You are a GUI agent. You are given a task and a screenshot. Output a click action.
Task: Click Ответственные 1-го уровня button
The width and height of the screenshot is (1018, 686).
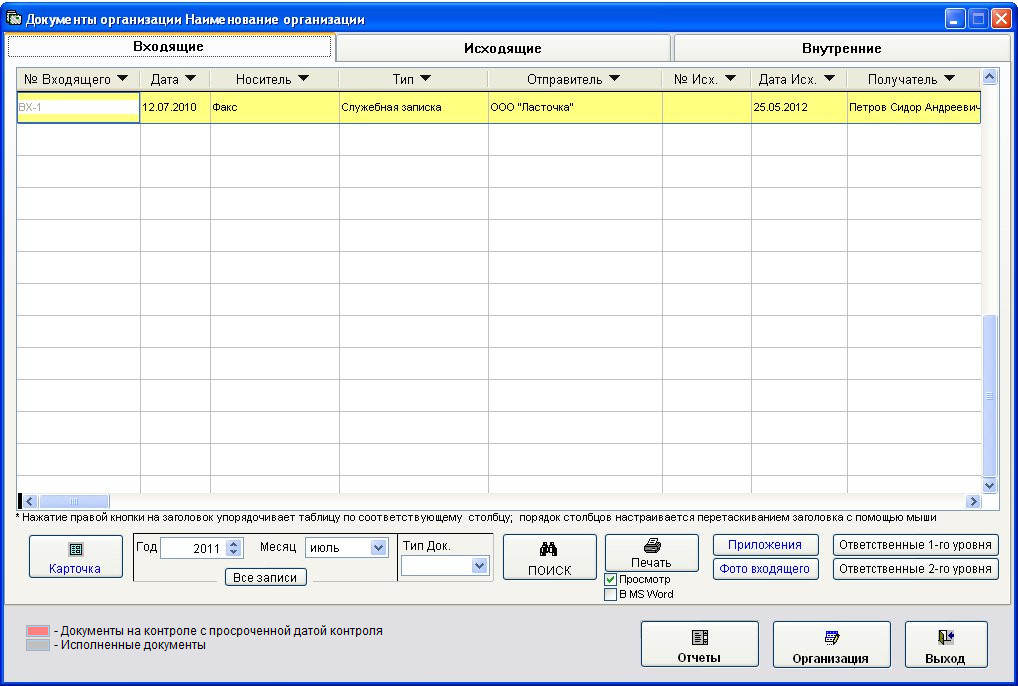(915, 545)
